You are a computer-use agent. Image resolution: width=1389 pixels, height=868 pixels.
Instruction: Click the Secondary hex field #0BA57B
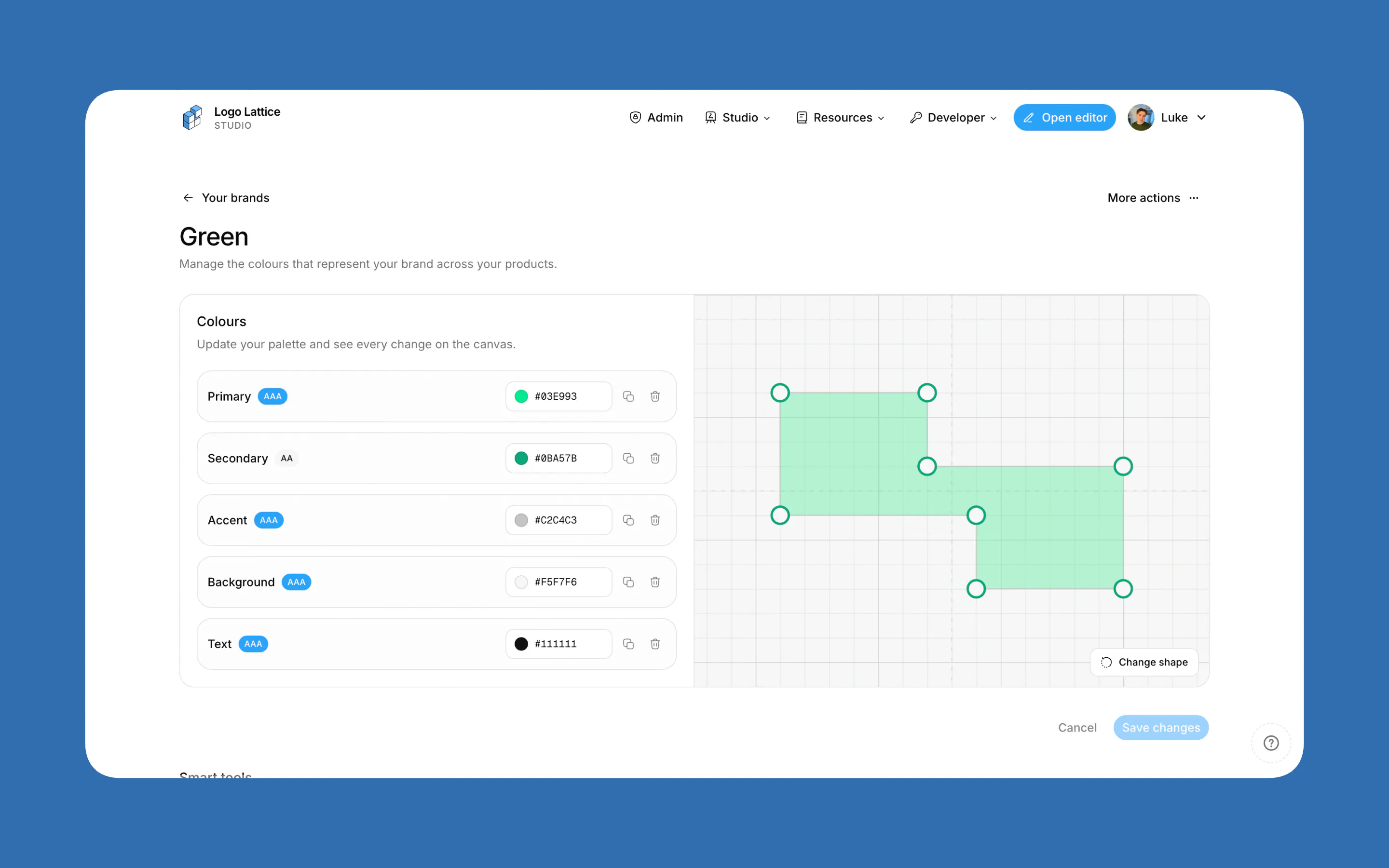pos(558,459)
